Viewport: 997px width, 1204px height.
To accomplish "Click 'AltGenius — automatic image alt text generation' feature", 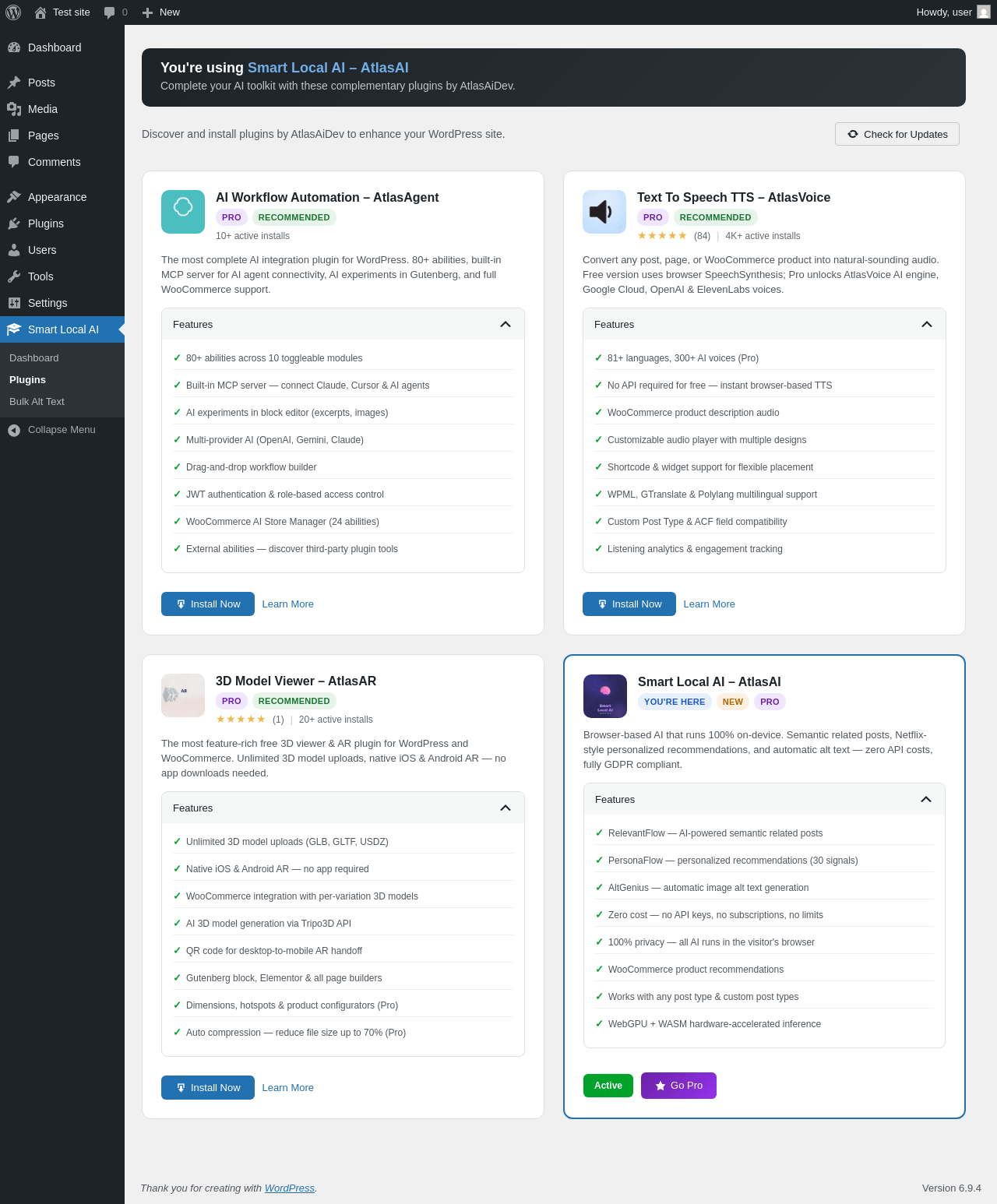I will pos(709,888).
